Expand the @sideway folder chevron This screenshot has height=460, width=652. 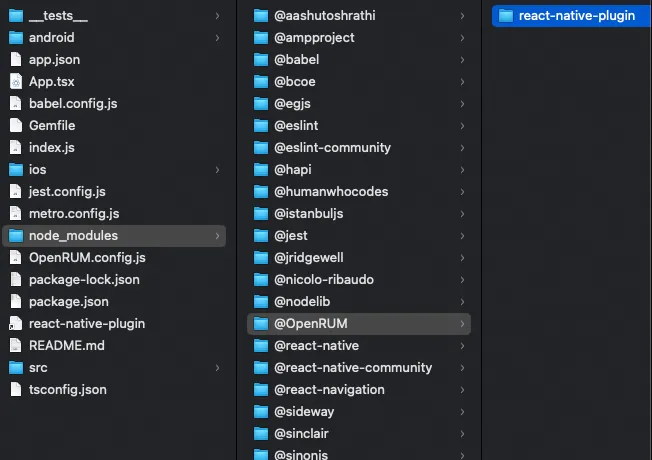[x=462, y=412]
